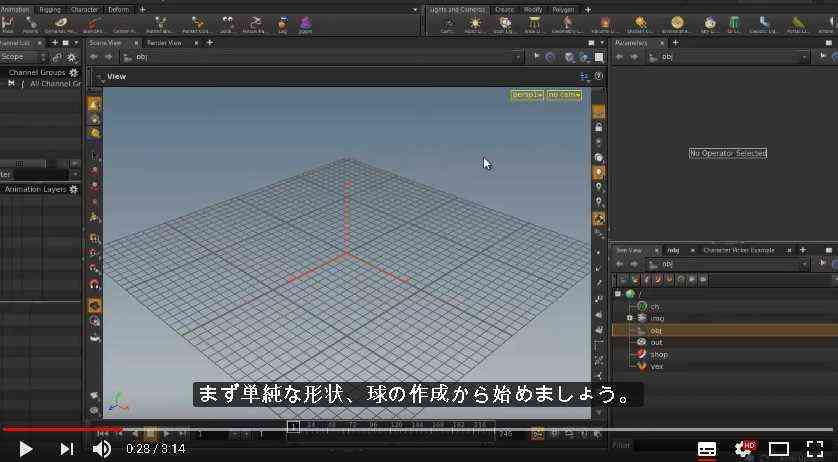The width and height of the screenshot is (838, 462).
Task: Click the Geometry Light shelf tool
Action: point(568,25)
